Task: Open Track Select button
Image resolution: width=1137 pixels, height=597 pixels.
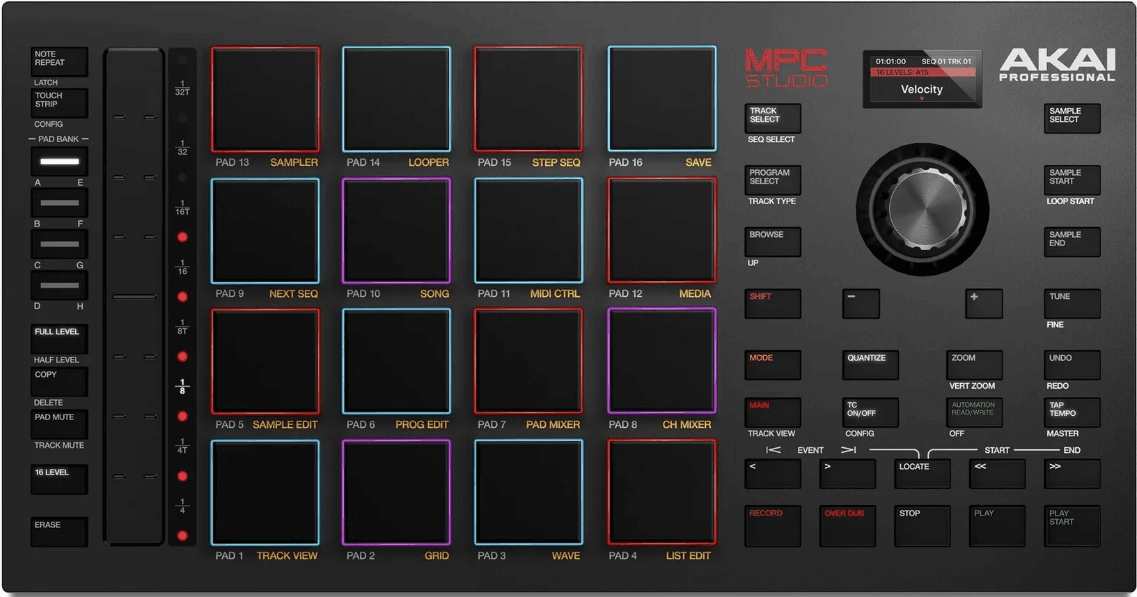Action: [772, 118]
